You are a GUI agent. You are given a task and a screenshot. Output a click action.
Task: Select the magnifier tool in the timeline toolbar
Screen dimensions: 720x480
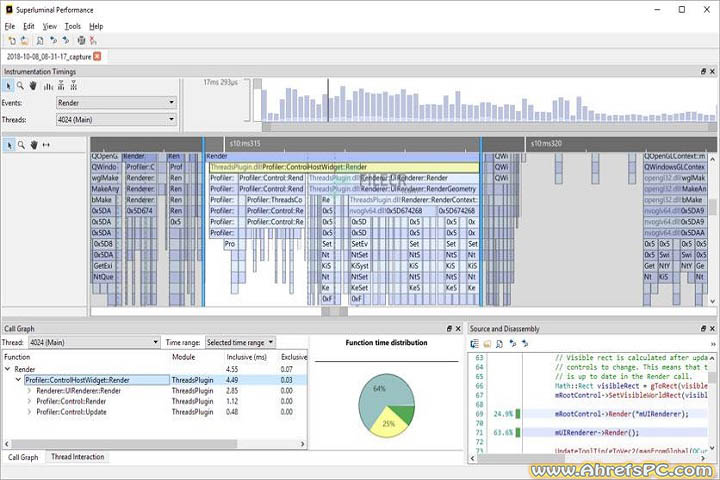coord(21,145)
